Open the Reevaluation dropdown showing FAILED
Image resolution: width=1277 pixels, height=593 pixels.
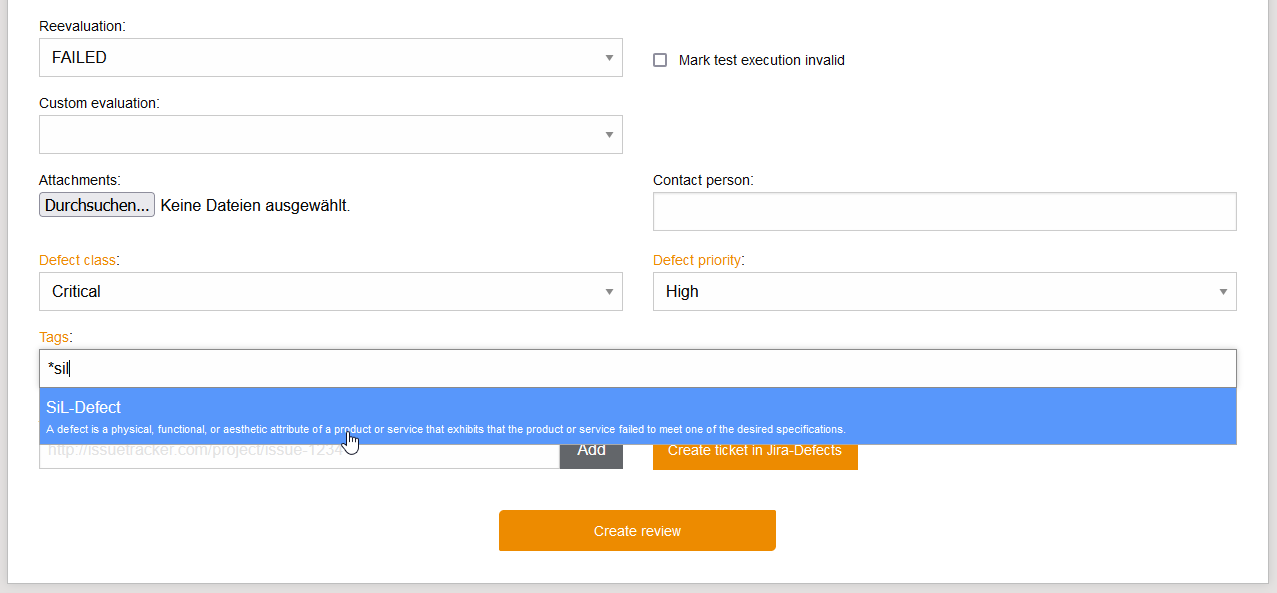coord(330,57)
